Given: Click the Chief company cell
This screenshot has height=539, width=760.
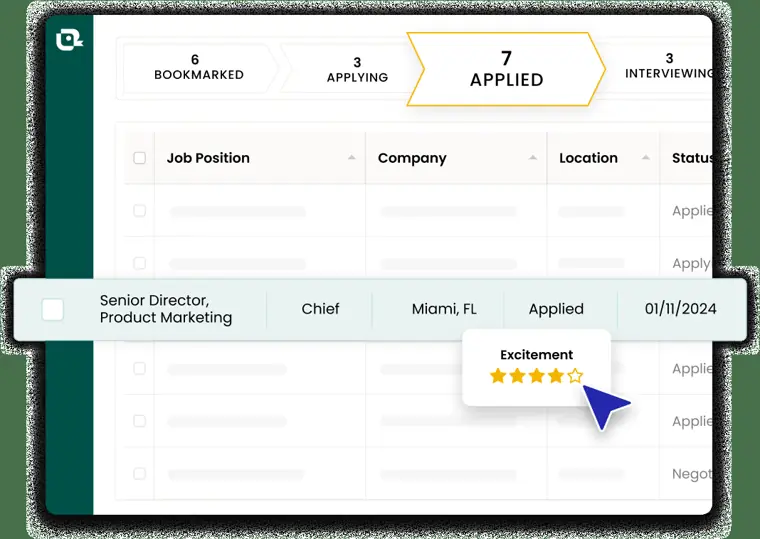Looking at the screenshot, I should tap(320, 309).
